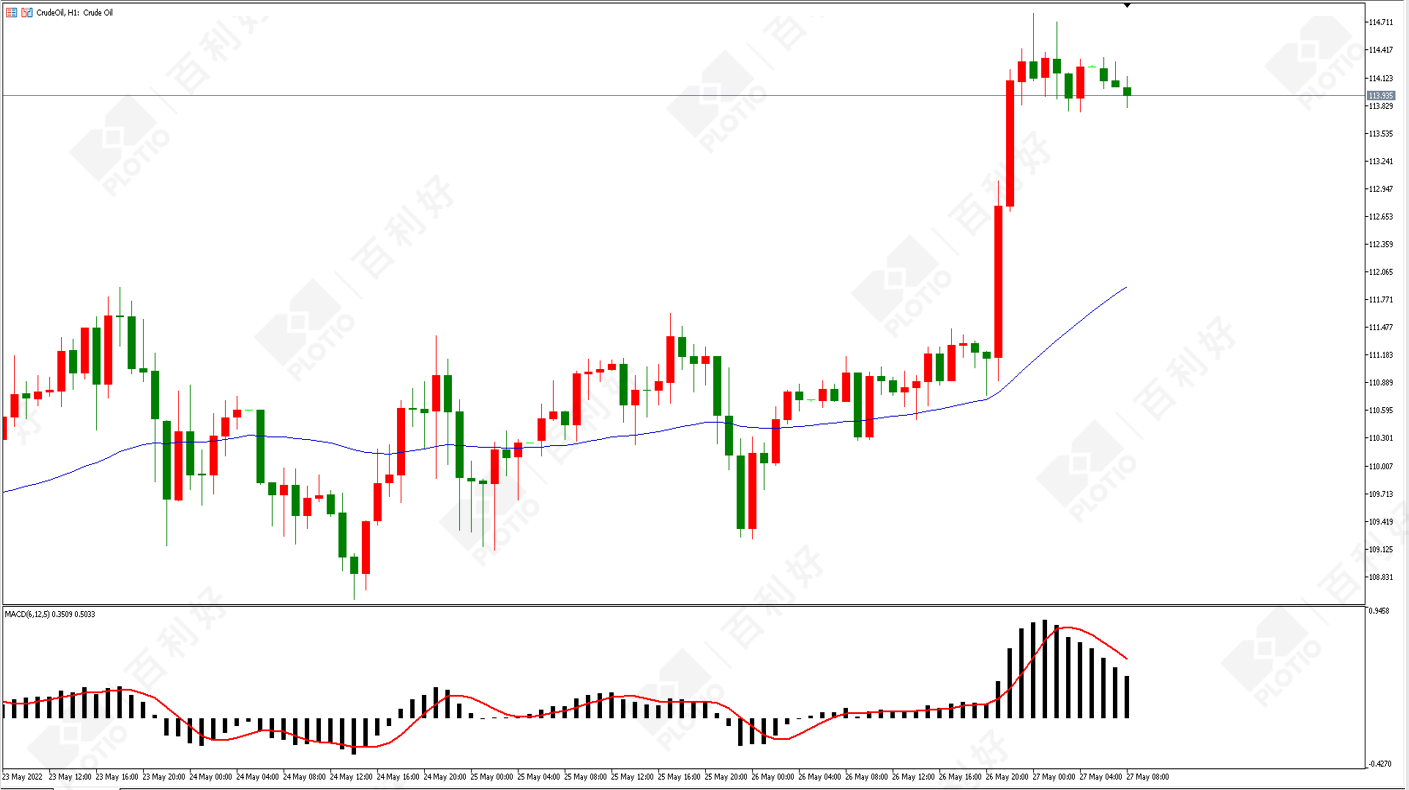The height and width of the screenshot is (790, 1409).
Task: Select the current price label 113.935
Action: tap(1381, 96)
